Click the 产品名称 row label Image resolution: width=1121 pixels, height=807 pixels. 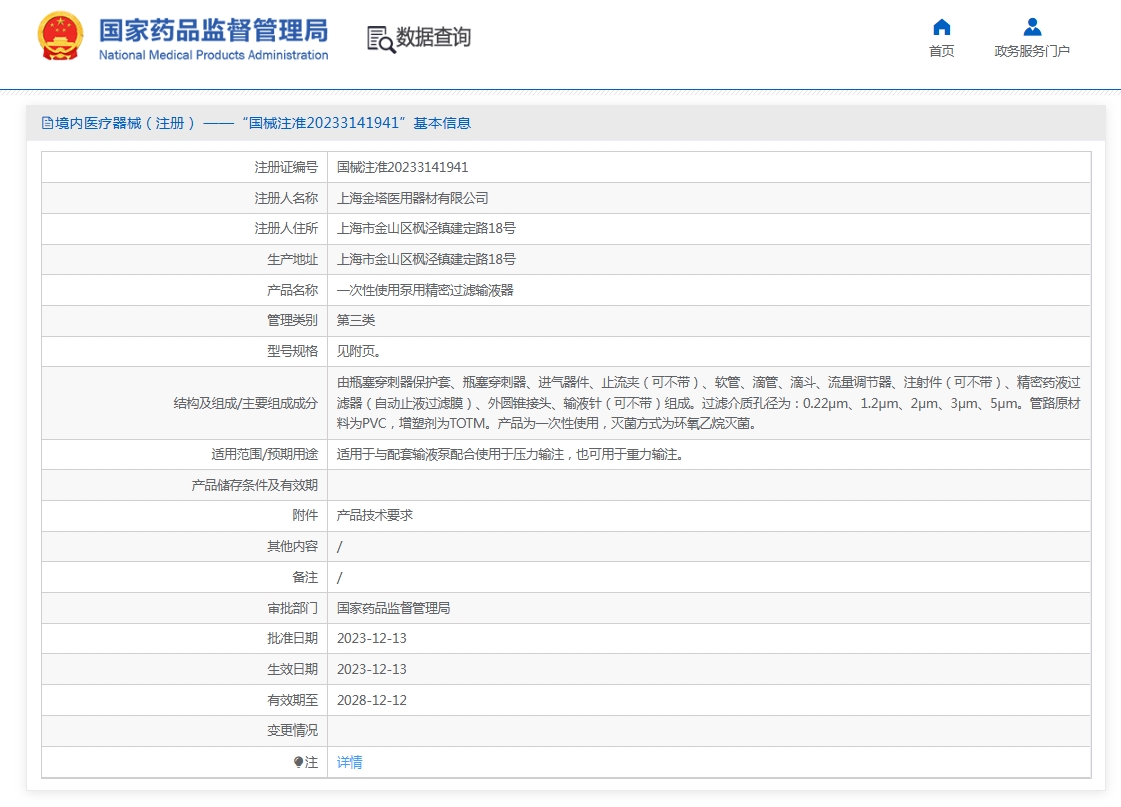[292, 290]
